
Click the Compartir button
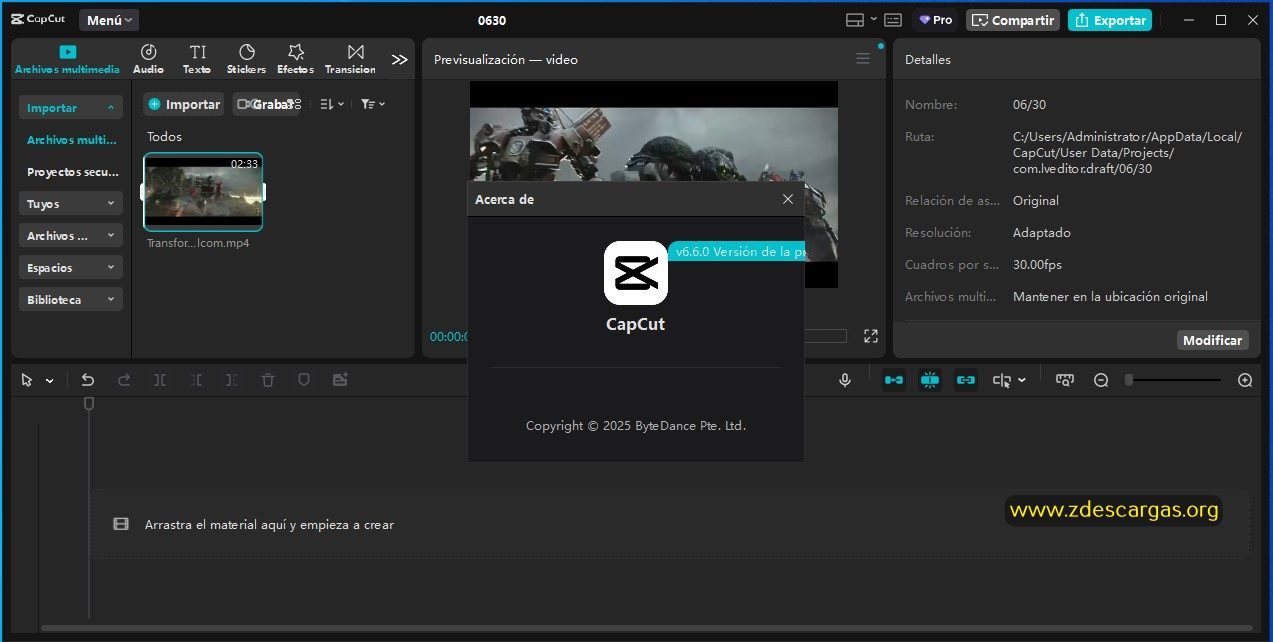(1013, 20)
